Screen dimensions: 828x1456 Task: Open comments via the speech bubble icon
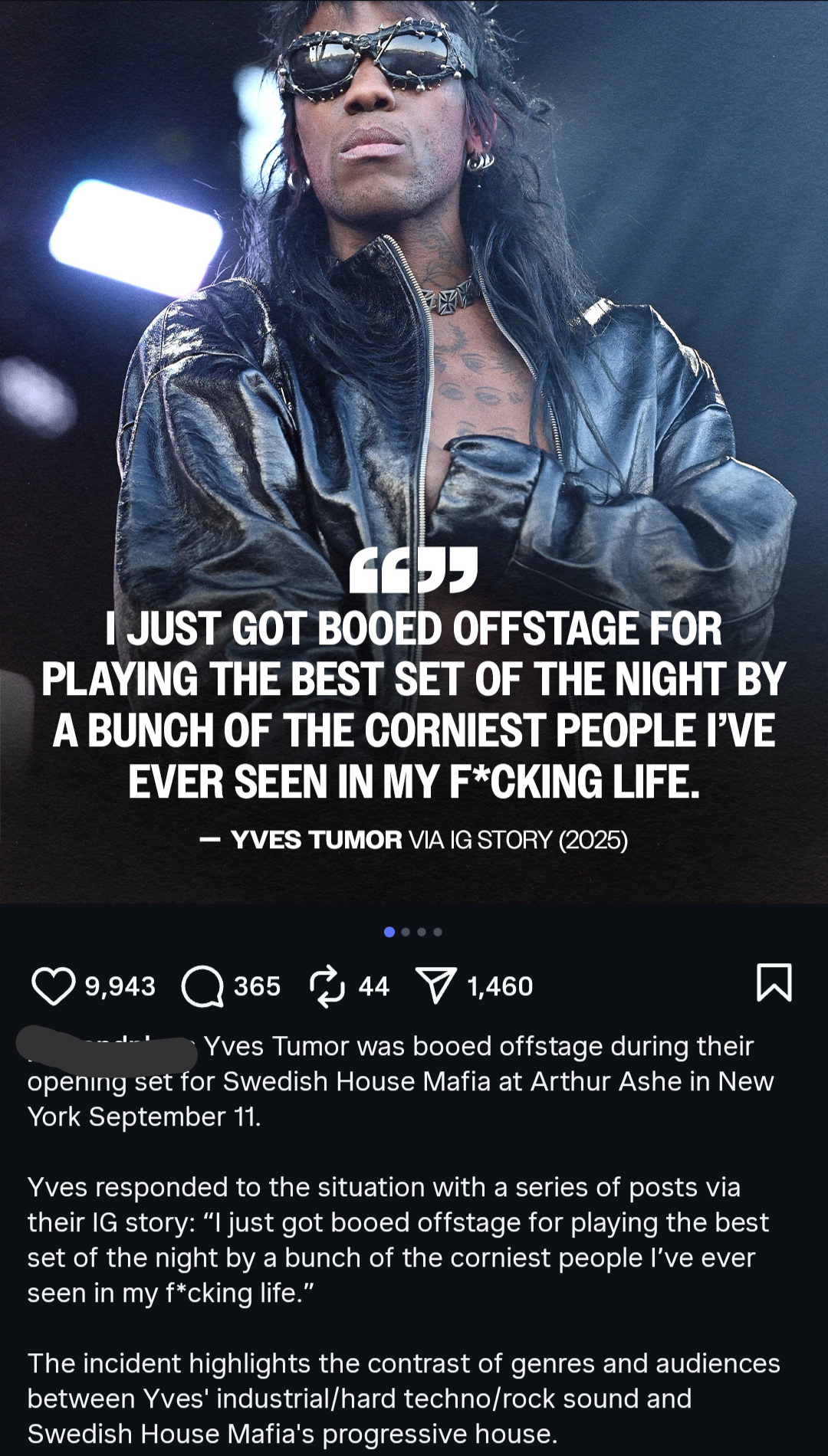click(x=202, y=985)
